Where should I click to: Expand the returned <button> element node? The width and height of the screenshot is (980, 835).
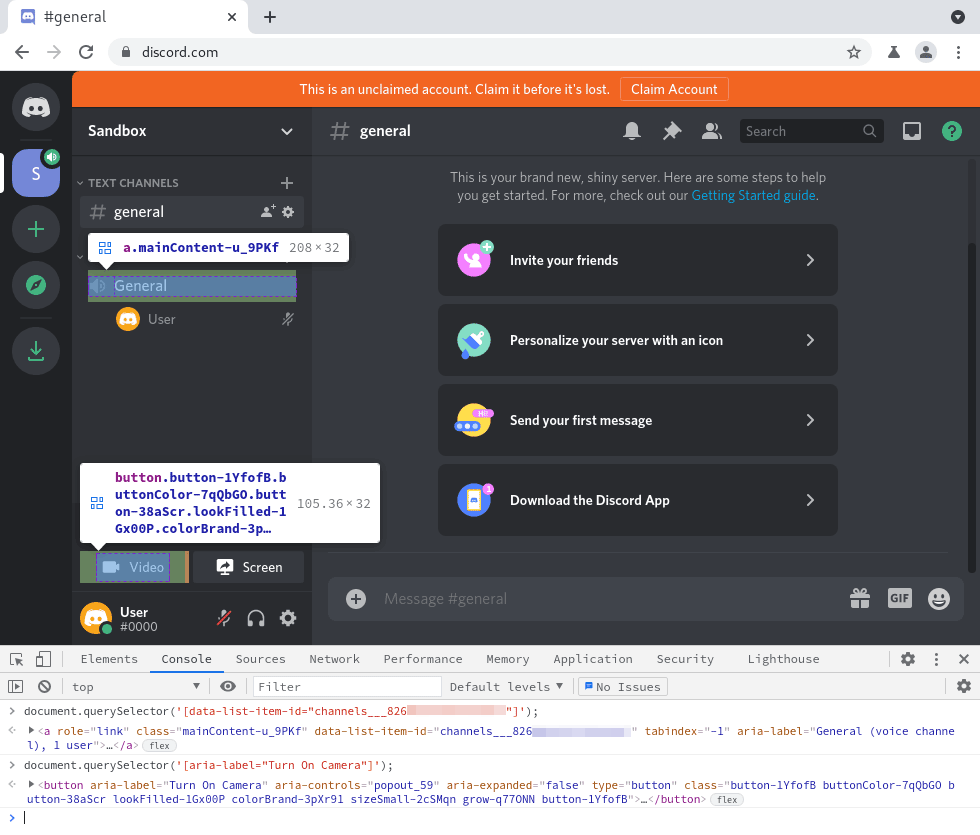click(31, 784)
